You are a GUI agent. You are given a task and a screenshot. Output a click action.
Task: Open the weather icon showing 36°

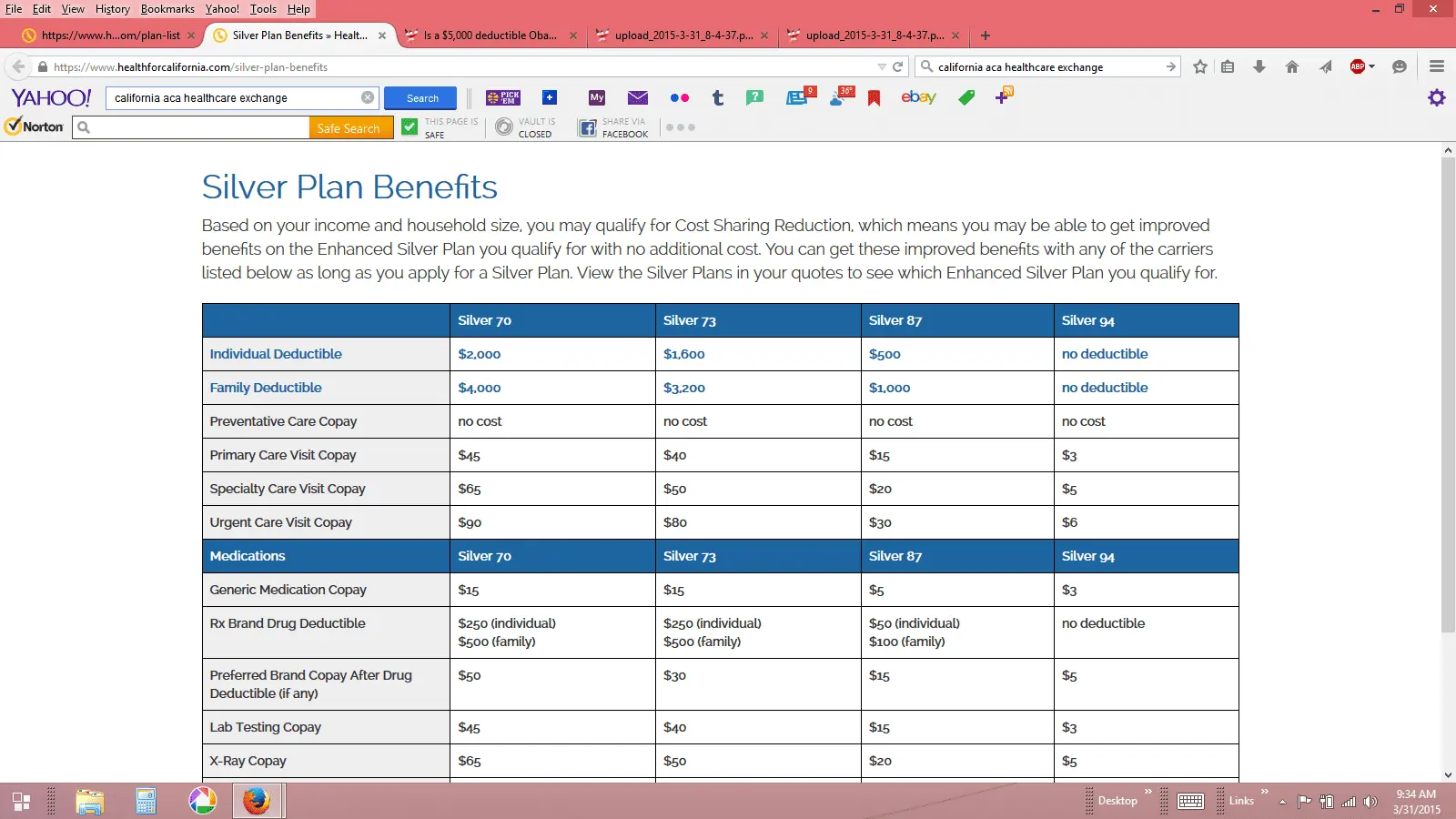click(x=841, y=96)
